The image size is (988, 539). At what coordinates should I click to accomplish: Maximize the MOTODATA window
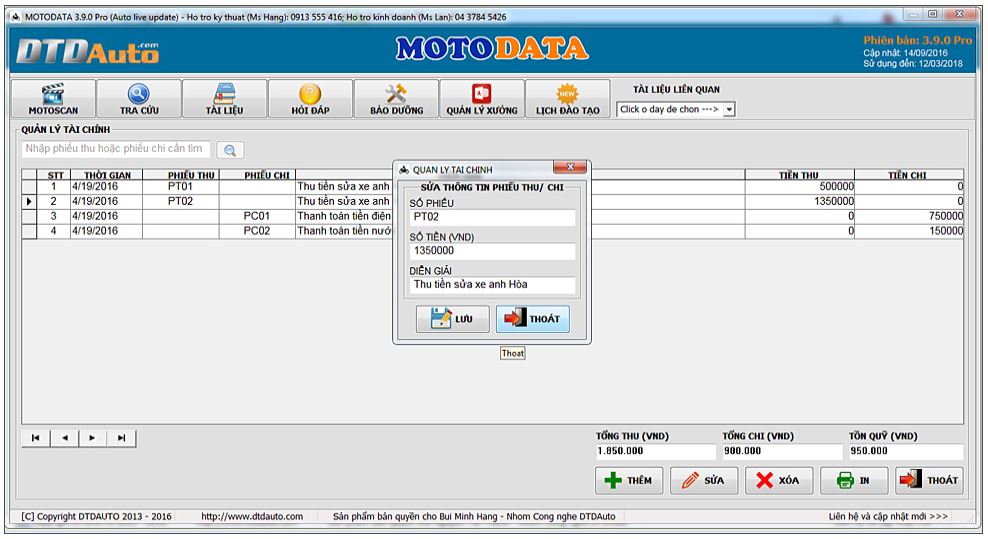click(933, 14)
